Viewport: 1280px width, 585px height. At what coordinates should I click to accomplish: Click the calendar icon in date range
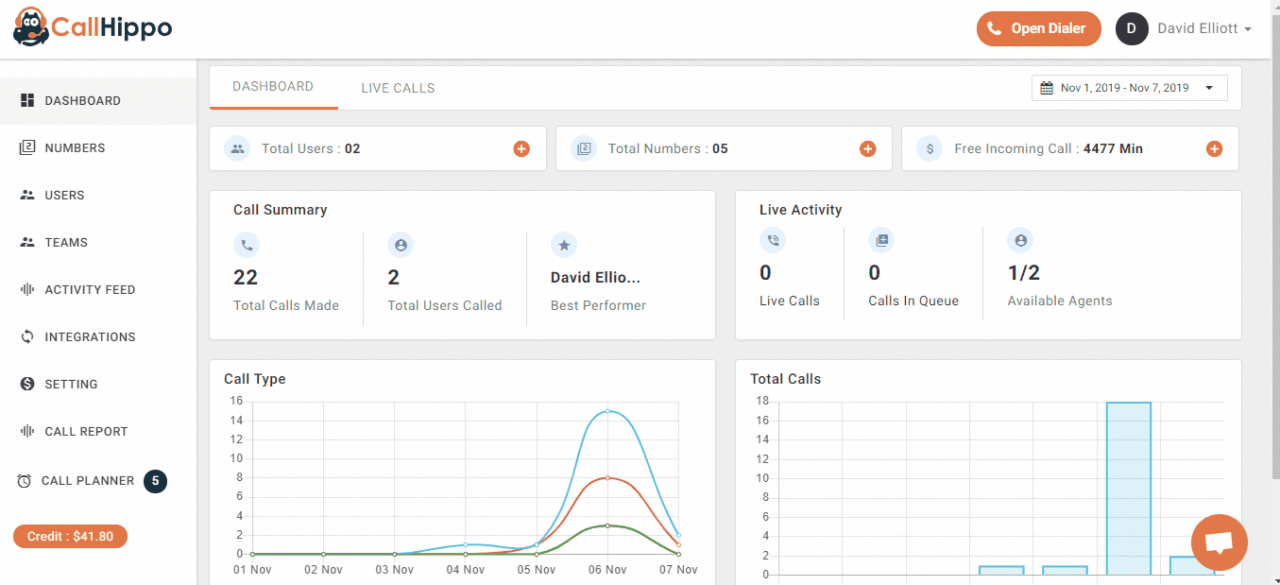[x=1046, y=88]
